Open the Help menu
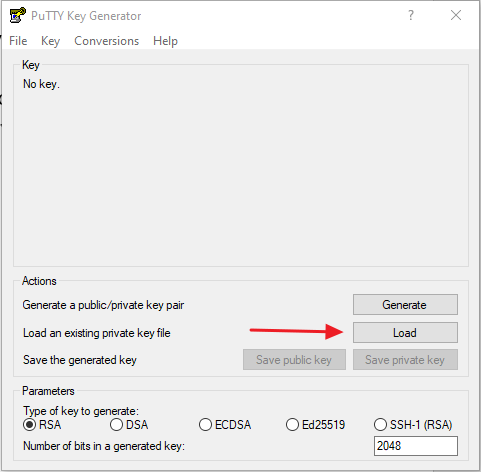This screenshot has width=481, height=472. tap(165, 41)
